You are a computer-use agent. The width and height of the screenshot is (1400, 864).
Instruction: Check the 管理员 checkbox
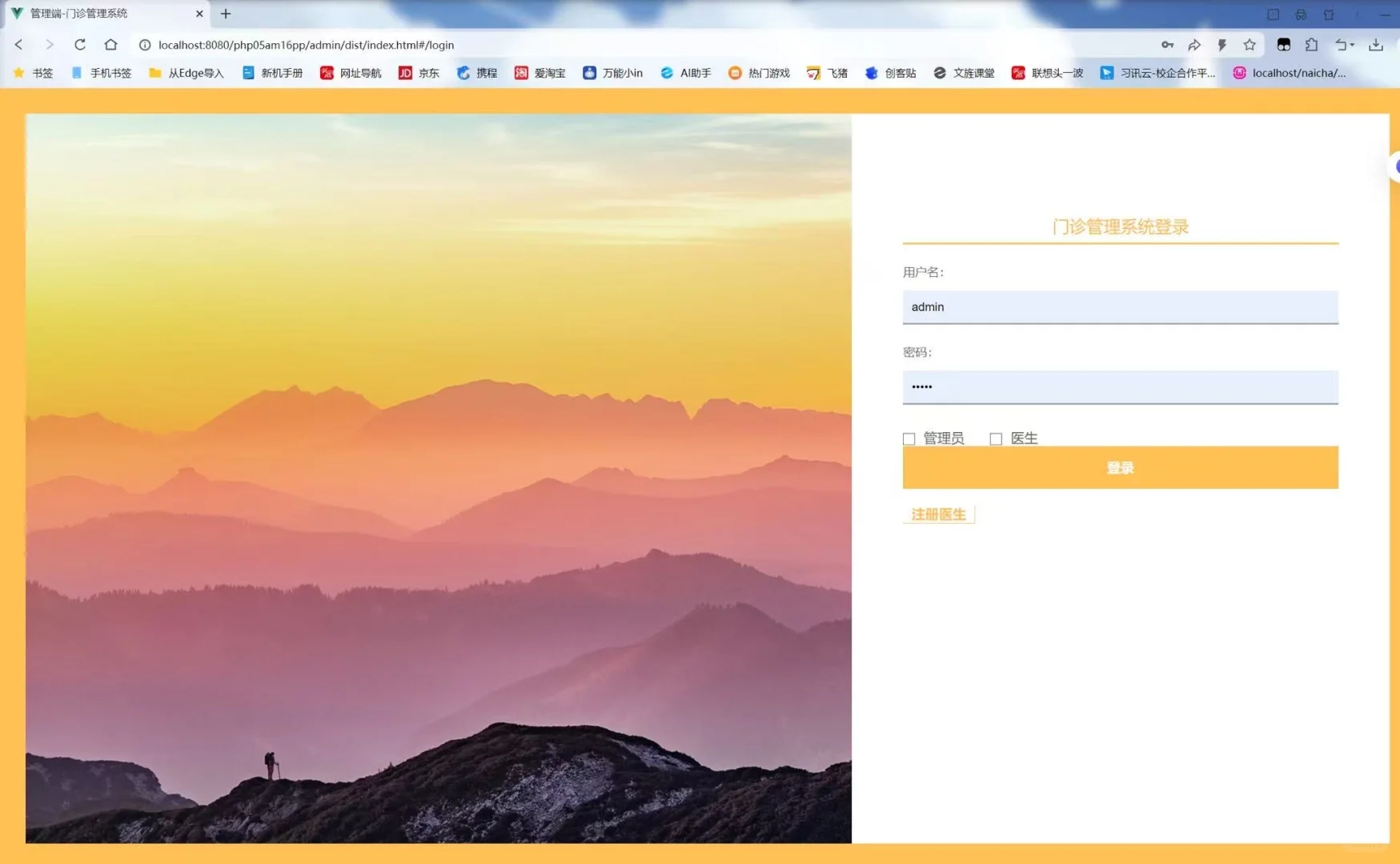click(x=909, y=438)
